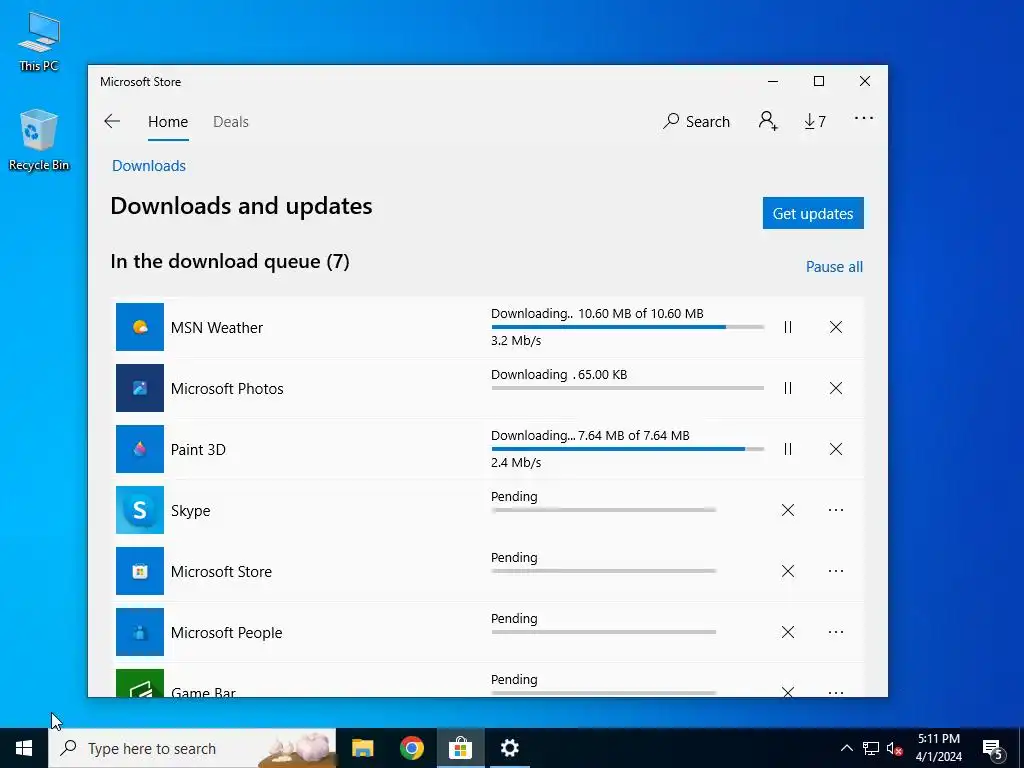Click the muted volume tray icon
Viewport: 1024px width, 768px height.
895,748
